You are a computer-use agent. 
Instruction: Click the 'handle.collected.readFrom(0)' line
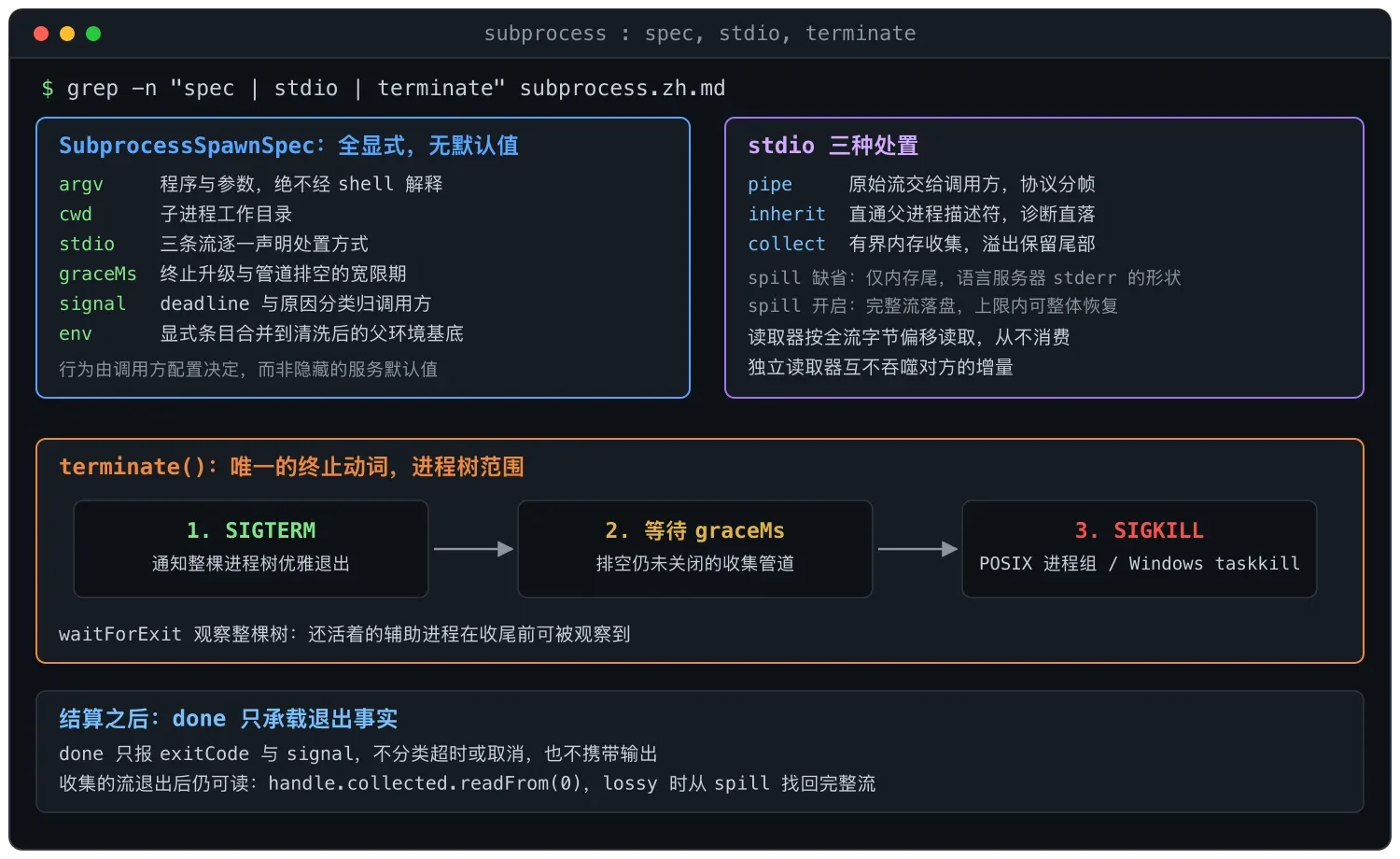pyautogui.click(x=468, y=783)
